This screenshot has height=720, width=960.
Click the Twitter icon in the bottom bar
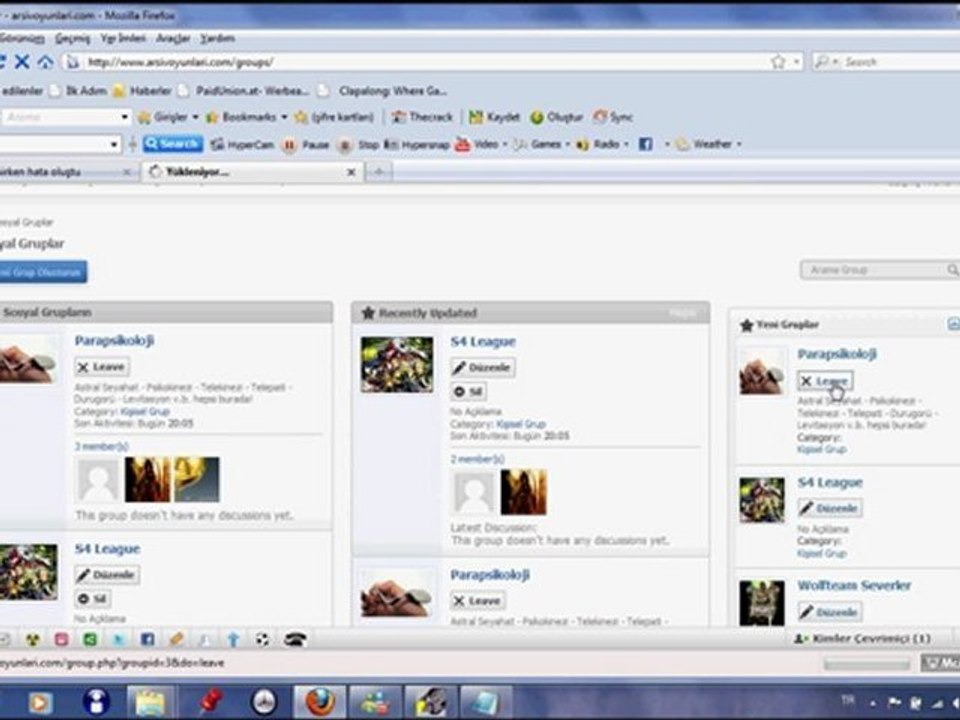tap(119, 640)
